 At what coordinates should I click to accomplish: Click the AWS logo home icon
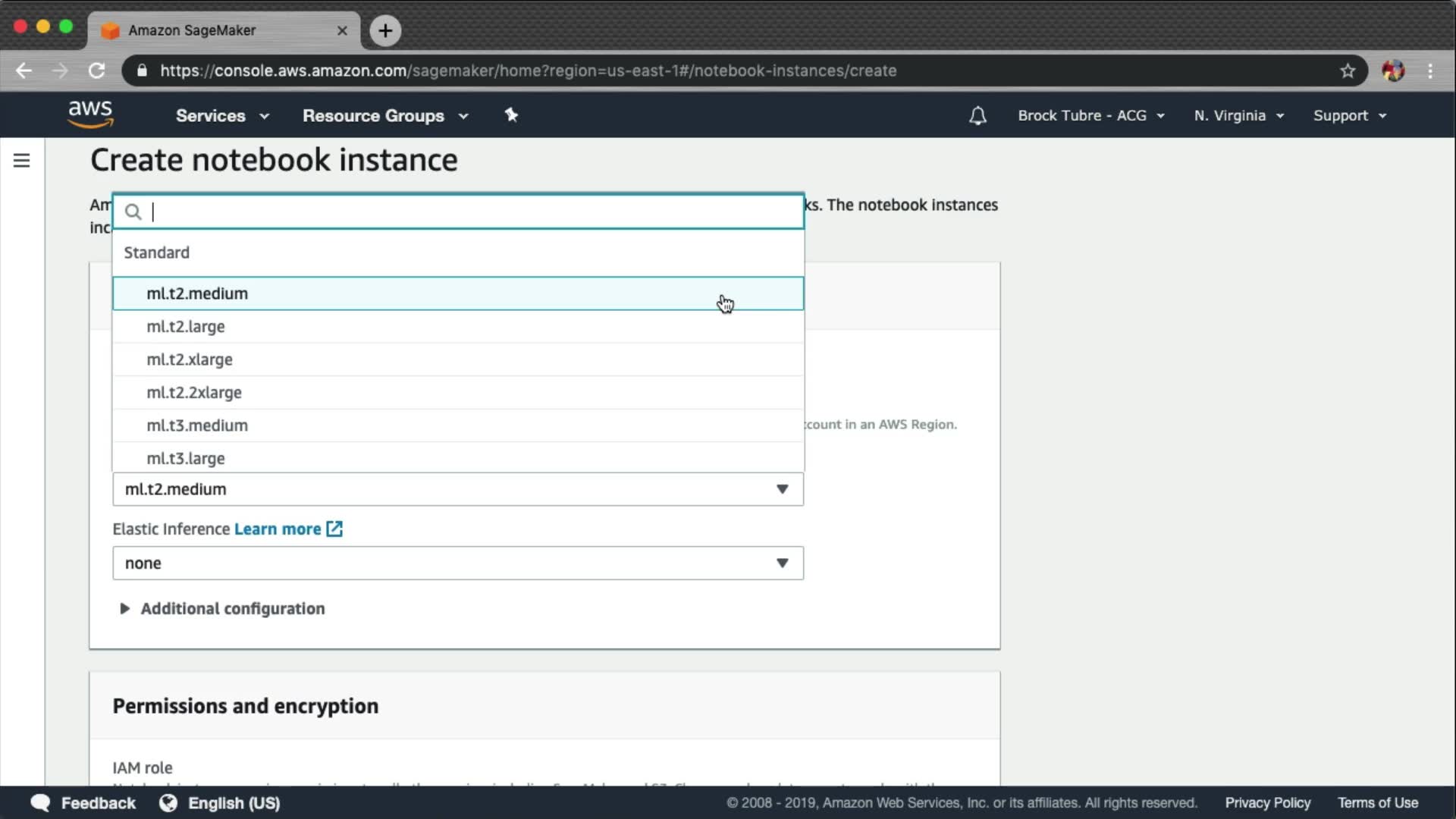pos(90,115)
